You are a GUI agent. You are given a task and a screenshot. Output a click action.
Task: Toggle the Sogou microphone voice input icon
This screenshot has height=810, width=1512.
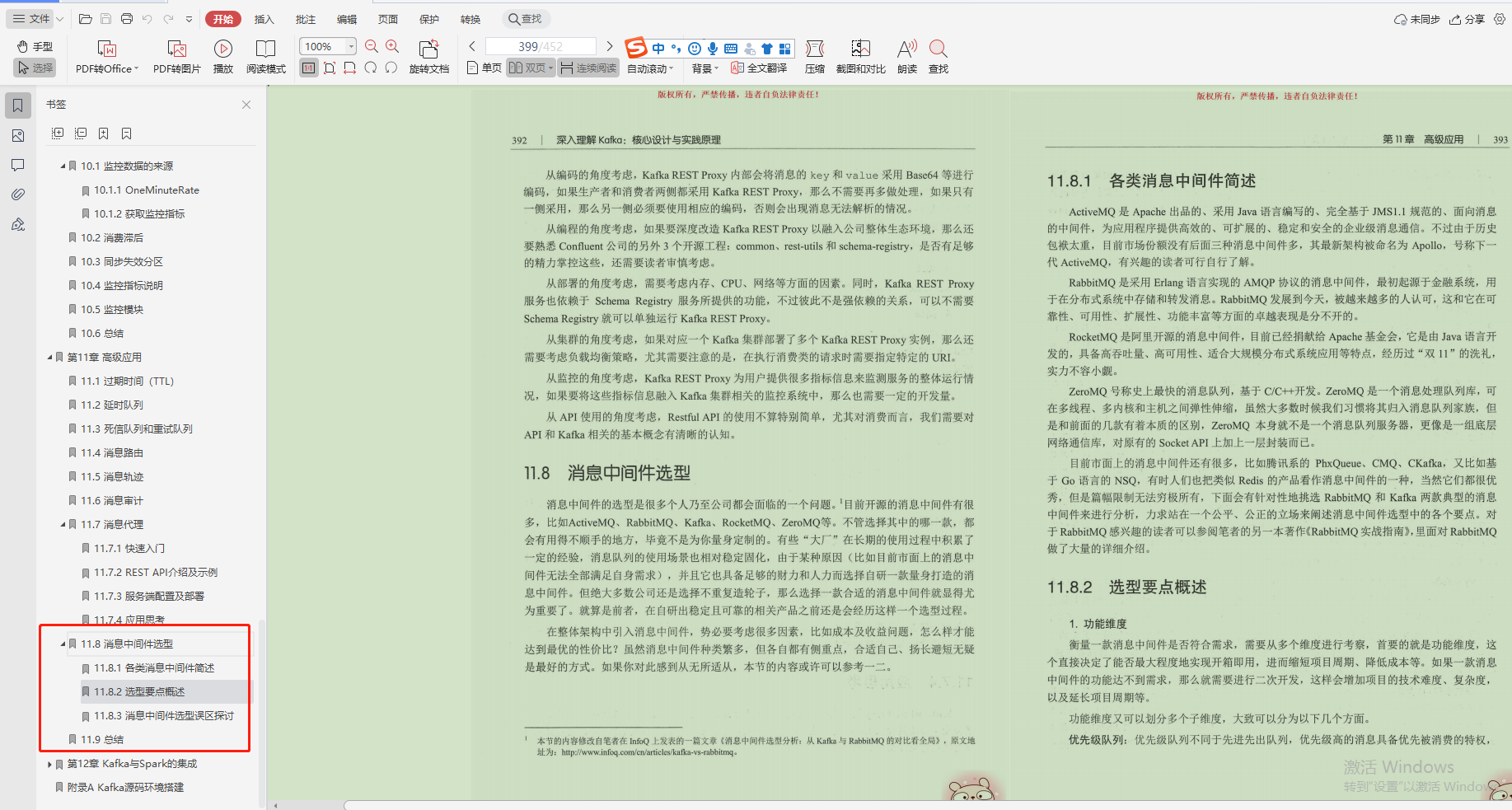pyautogui.click(x=713, y=49)
